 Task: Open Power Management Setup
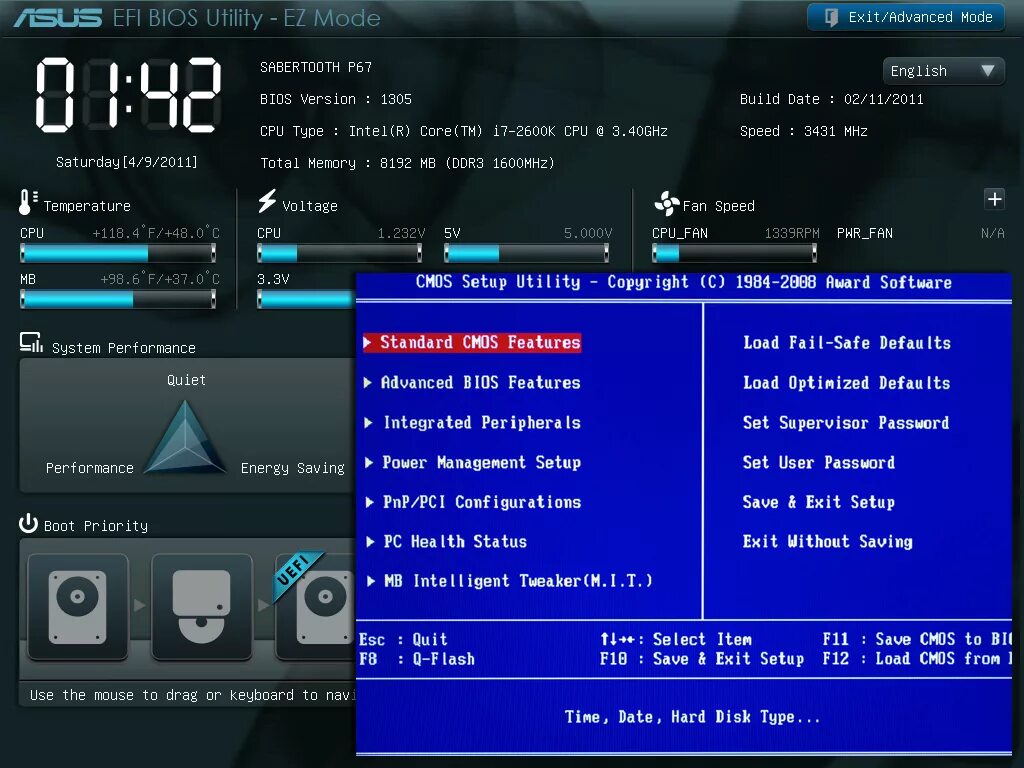coord(481,462)
